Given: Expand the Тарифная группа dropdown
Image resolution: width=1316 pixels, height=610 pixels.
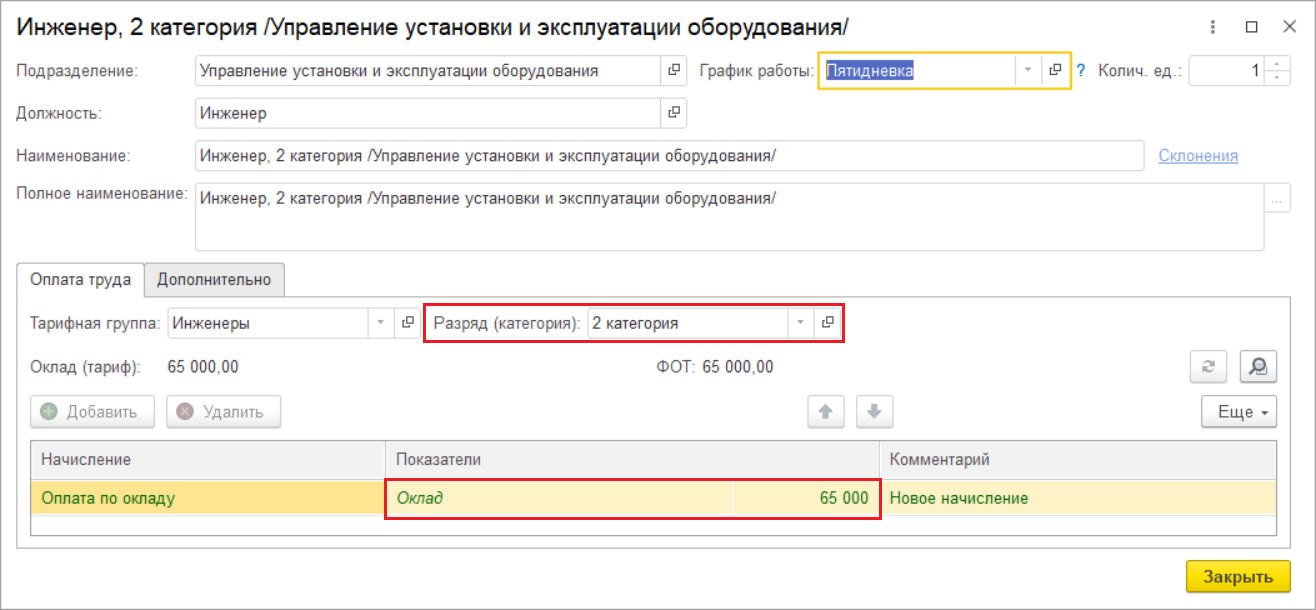Looking at the screenshot, I should pos(380,323).
